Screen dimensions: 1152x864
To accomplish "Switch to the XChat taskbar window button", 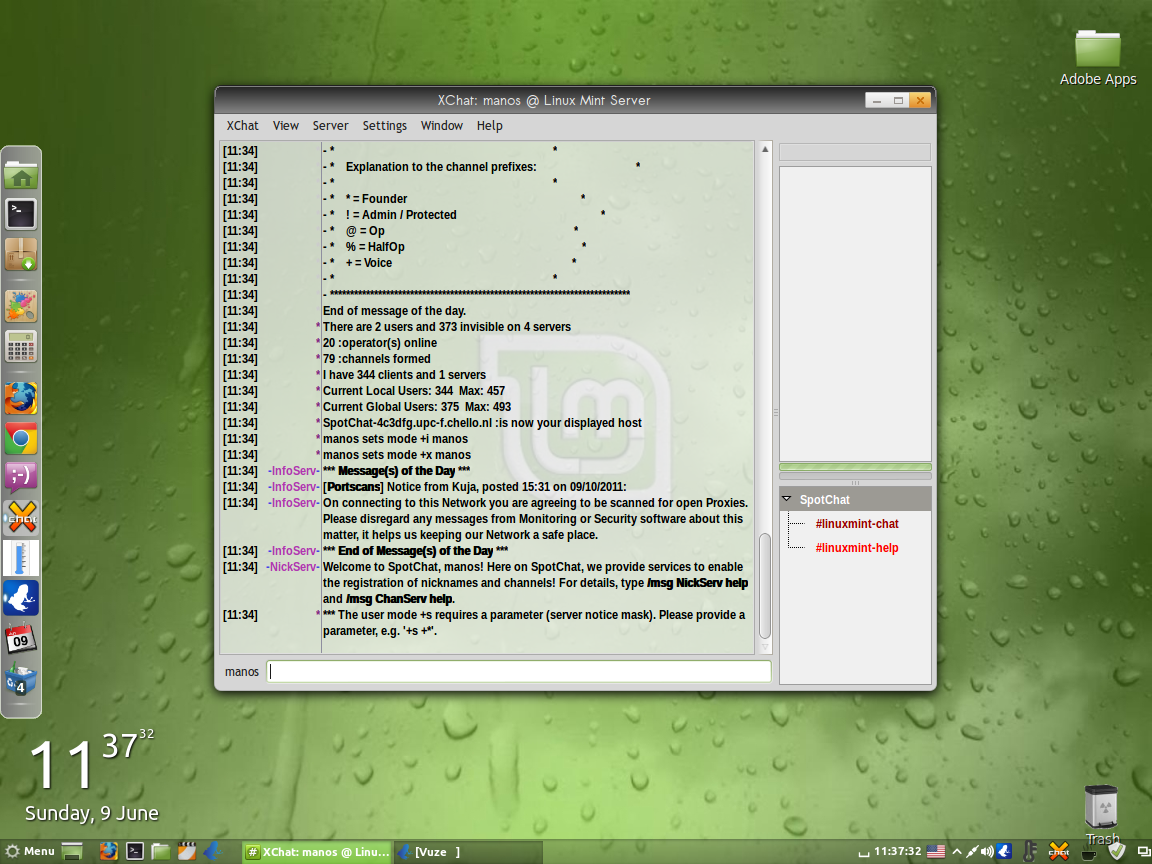I will pos(318,852).
